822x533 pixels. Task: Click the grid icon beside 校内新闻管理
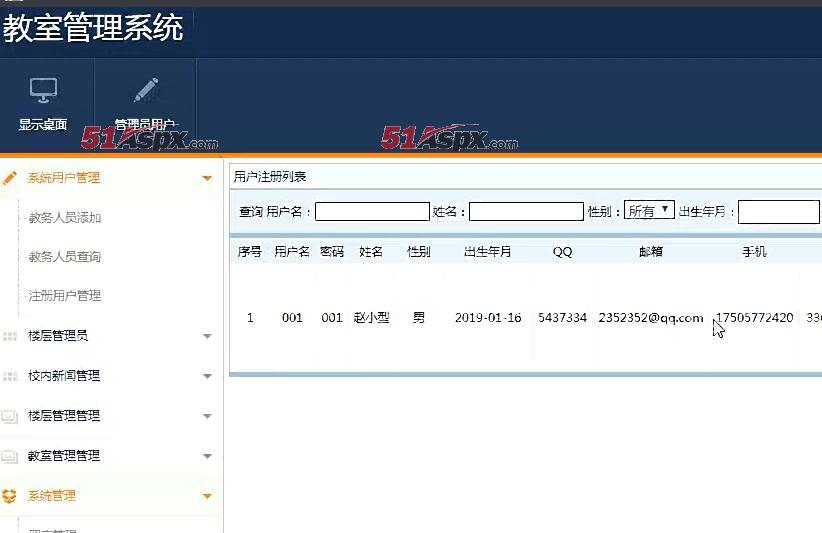pos(9,376)
